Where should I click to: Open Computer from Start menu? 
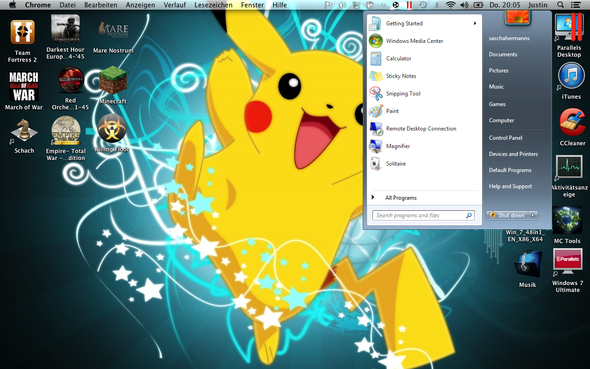tap(501, 120)
